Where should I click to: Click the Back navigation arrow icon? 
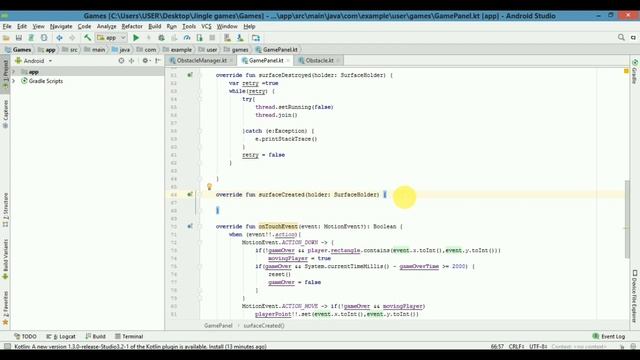pos(60,38)
